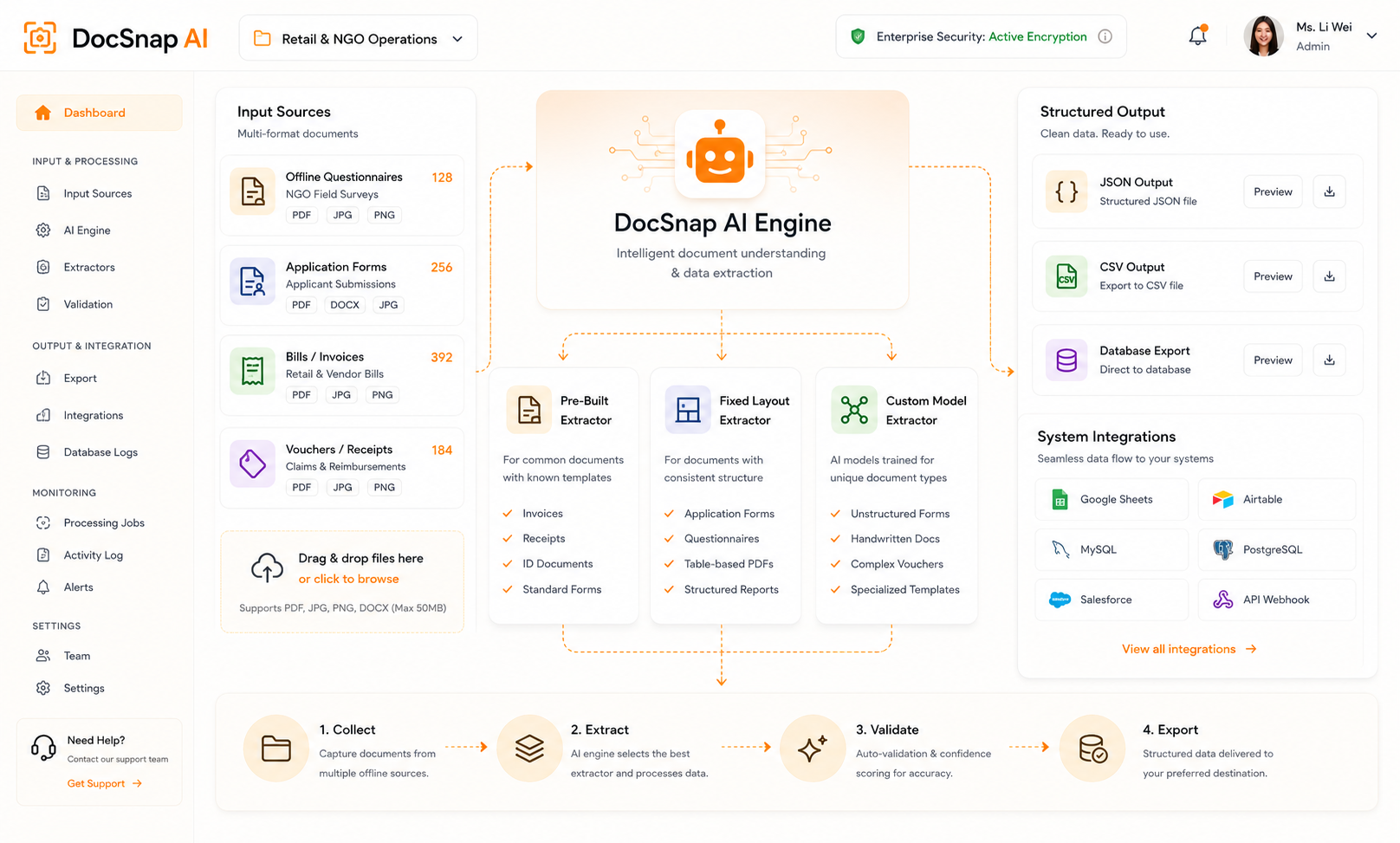The width and height of the screenshot is (1400, 843).
Task: Click the DocSnap AI Engine robot icon
Action: coord(720,154)
